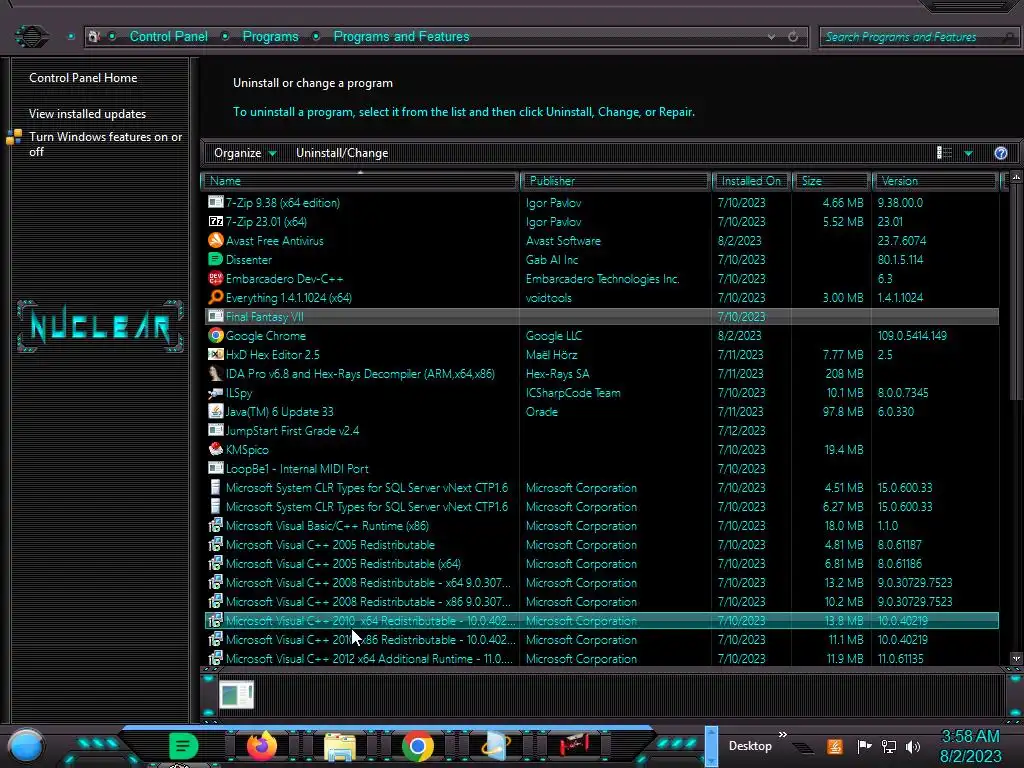Expand the Desktop toolbar chevron
This screenshot has height=768, width=1024.
point(782,735)
